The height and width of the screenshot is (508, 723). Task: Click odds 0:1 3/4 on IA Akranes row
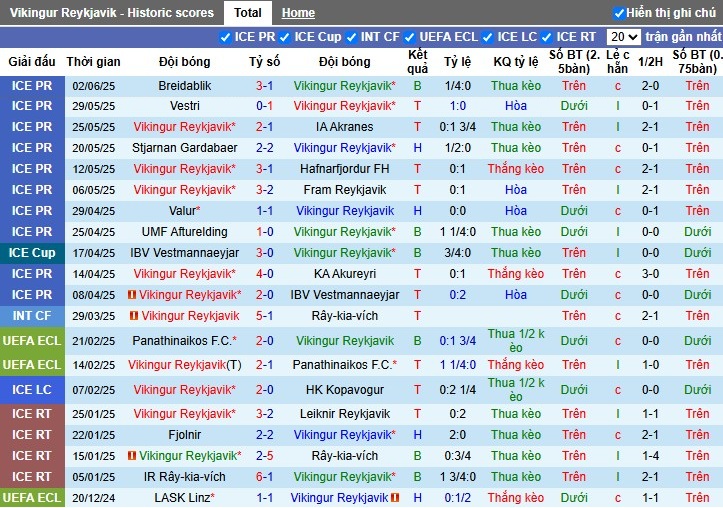coord(457,127)
